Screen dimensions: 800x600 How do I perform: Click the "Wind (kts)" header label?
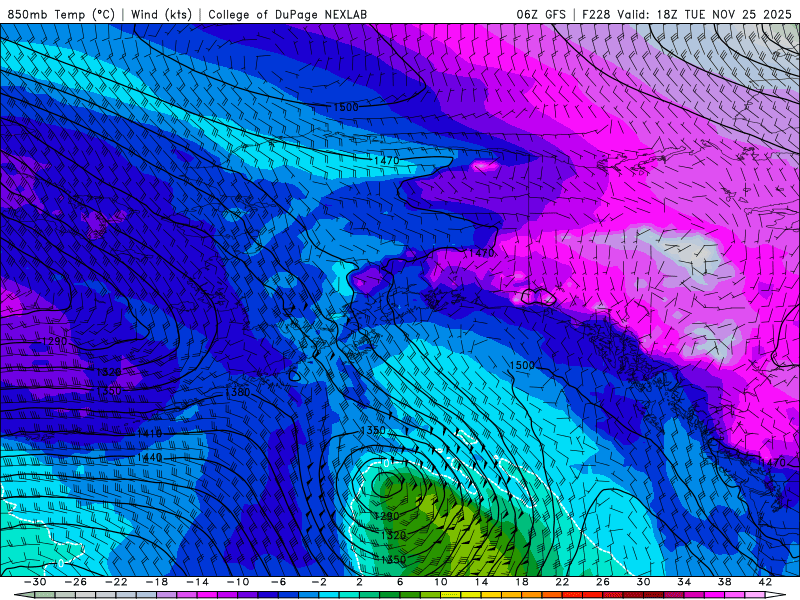pos(161,14)
